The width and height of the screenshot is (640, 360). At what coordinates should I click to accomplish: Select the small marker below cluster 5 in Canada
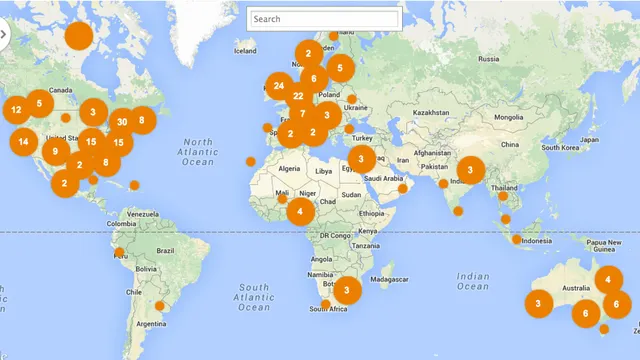(65, 118)
